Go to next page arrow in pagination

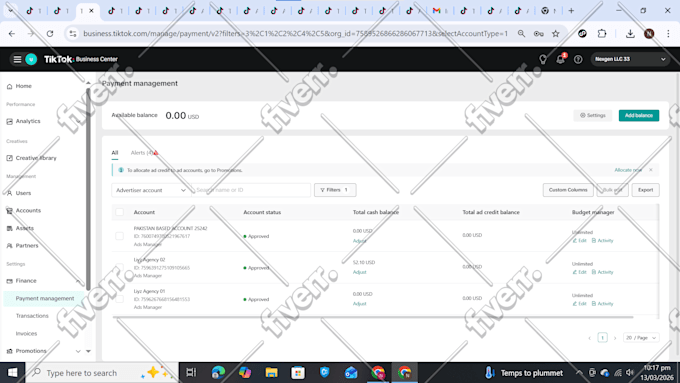pos(615,338)
